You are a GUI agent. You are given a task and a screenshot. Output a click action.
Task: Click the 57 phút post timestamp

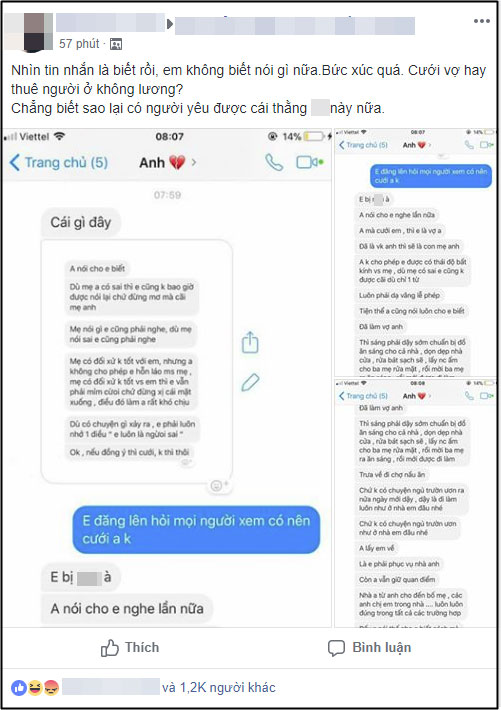(x=79, y=44)
